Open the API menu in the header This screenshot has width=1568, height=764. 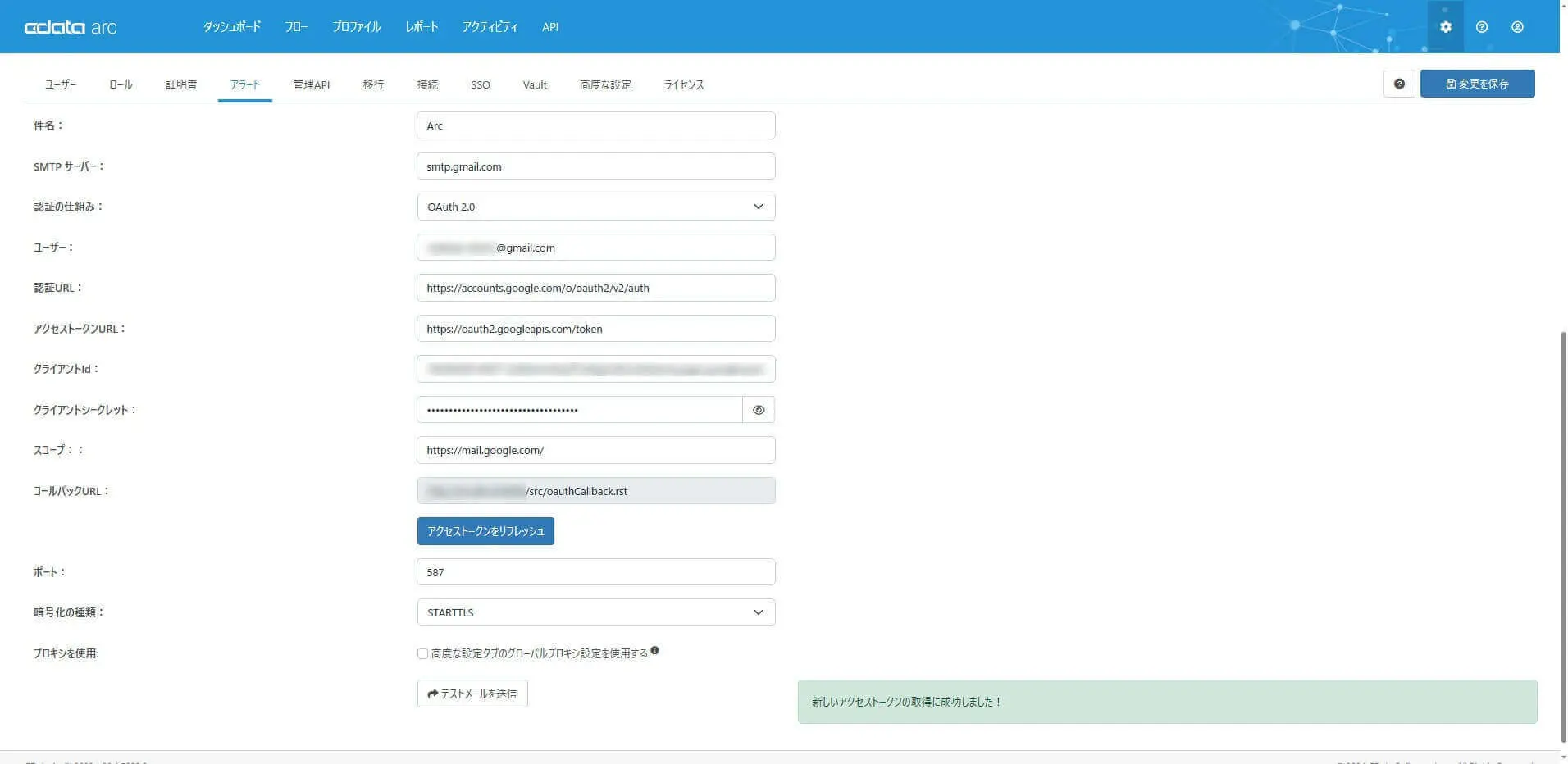(x=550, y=27)
